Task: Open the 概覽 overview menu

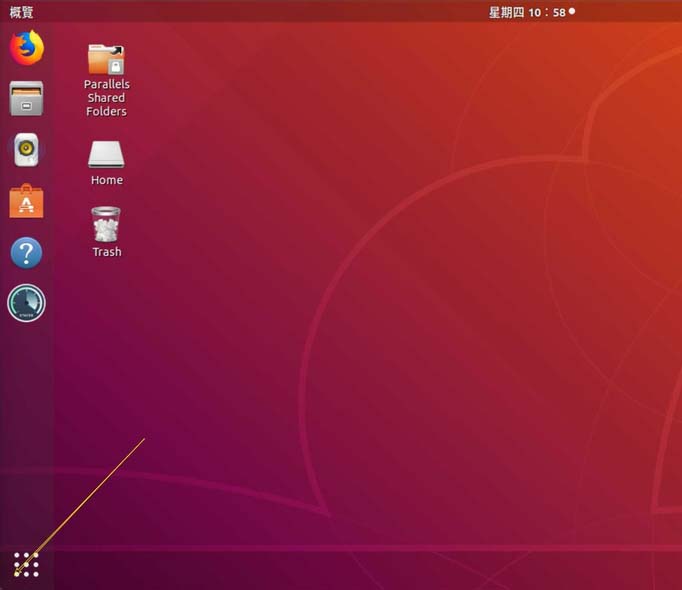Action: [x=21, y=12]
